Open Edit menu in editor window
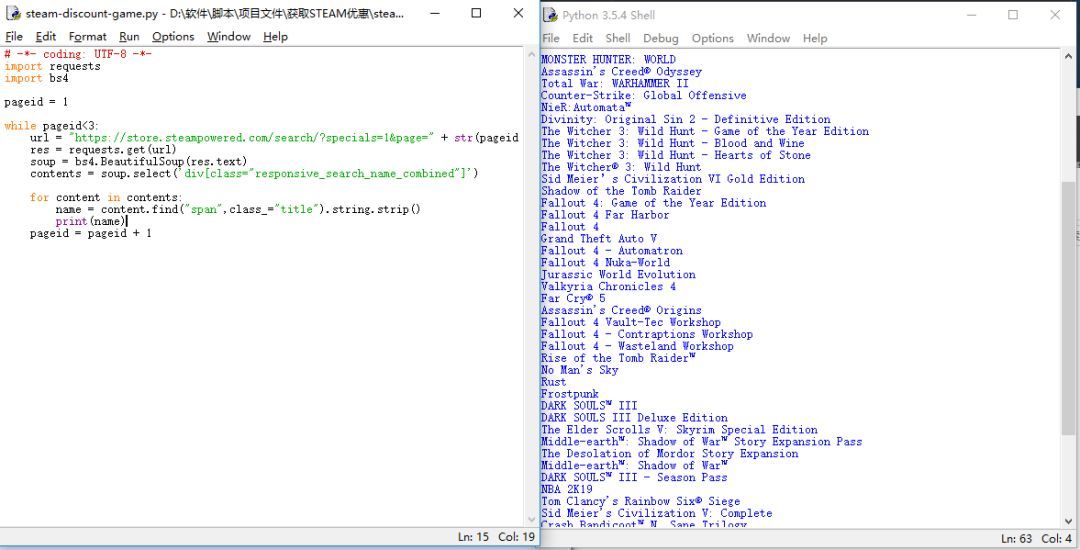 coord(46,36)
